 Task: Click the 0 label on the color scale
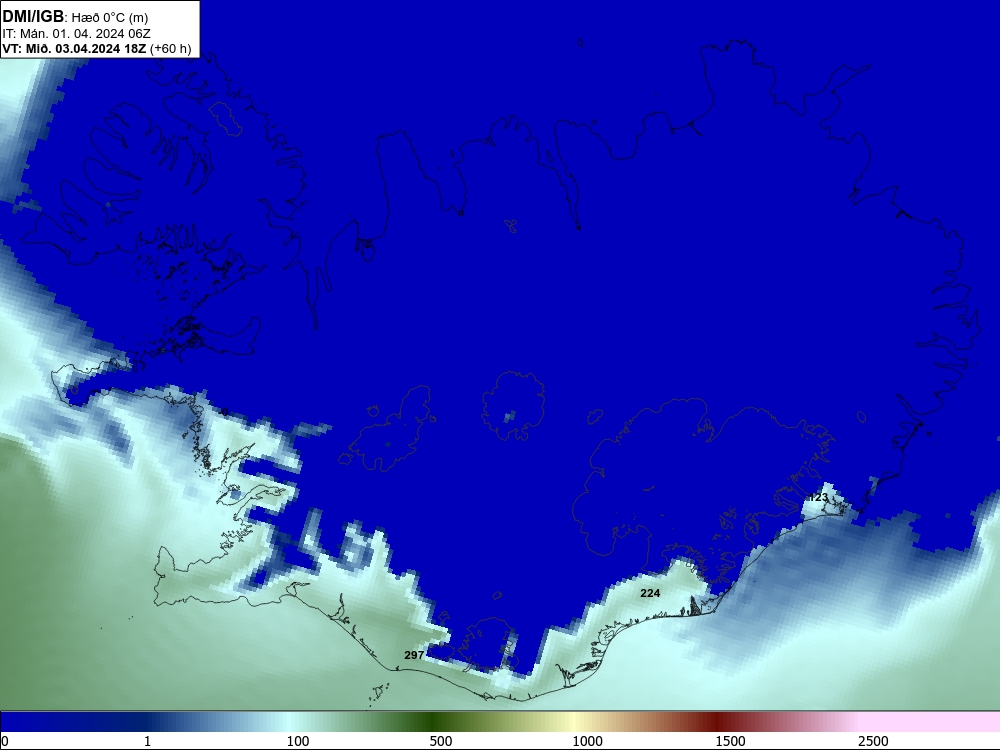pos(4,741)
